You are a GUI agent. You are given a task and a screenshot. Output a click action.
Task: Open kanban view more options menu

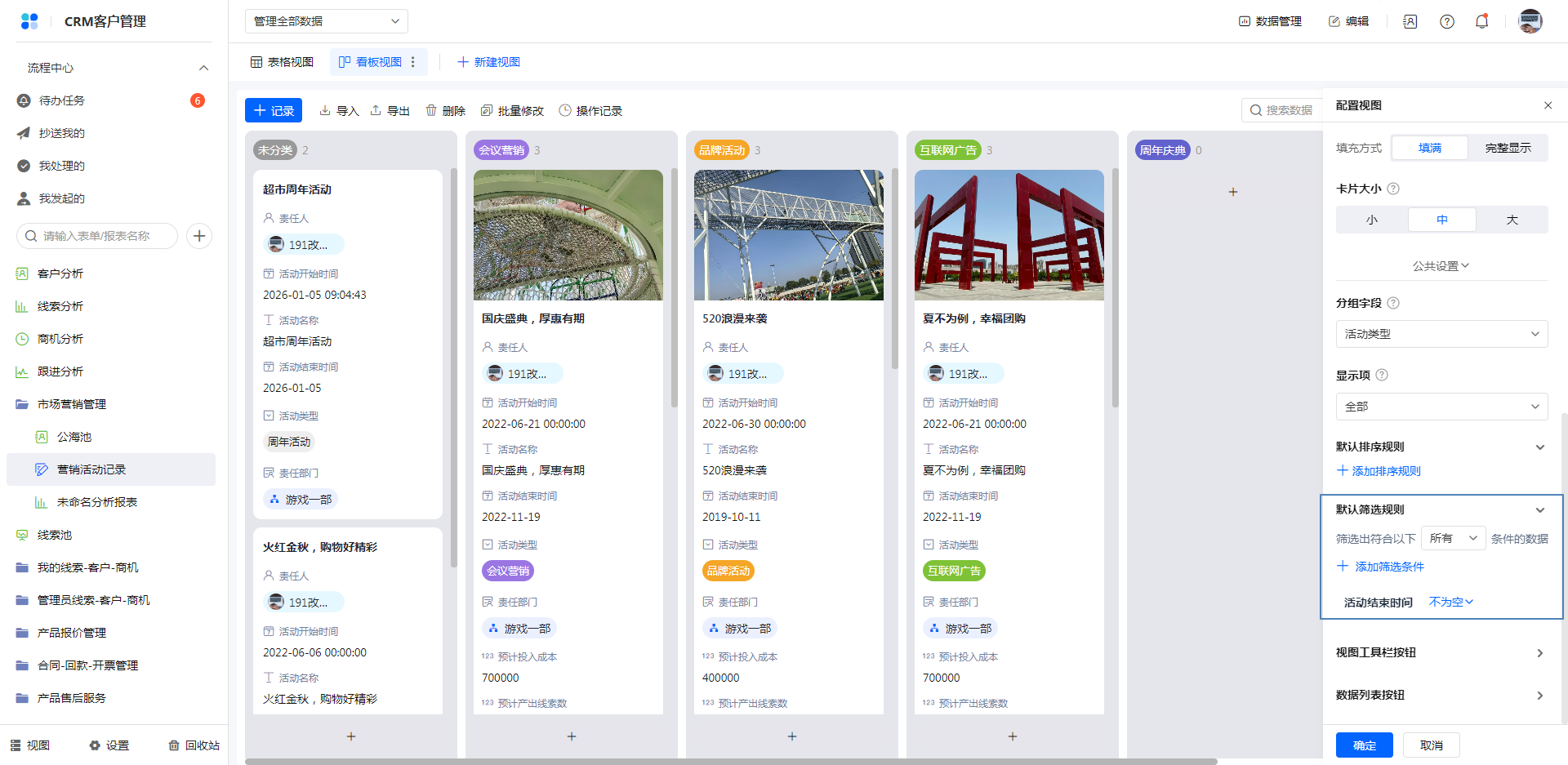(413, 62)
